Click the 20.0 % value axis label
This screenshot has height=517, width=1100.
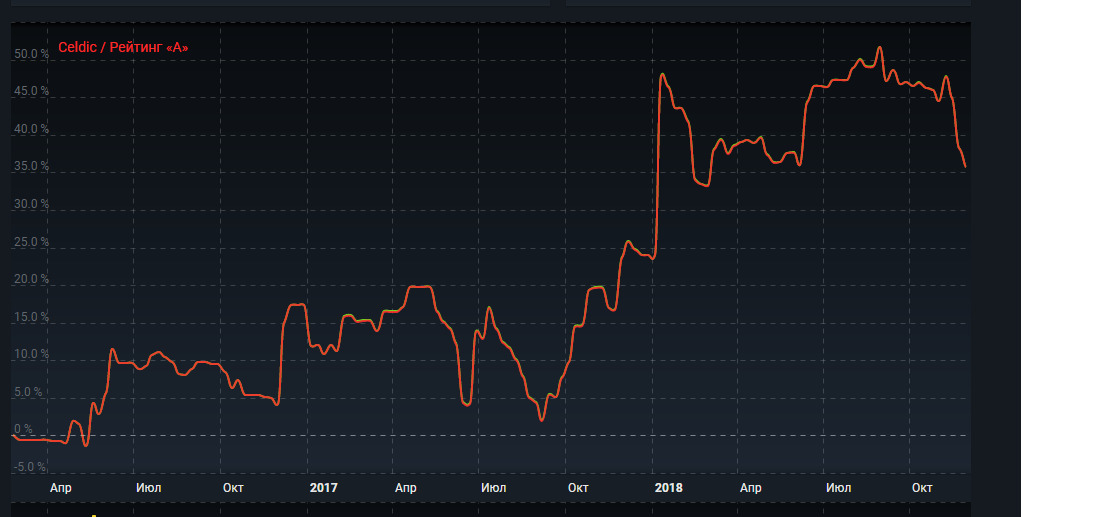30,279
